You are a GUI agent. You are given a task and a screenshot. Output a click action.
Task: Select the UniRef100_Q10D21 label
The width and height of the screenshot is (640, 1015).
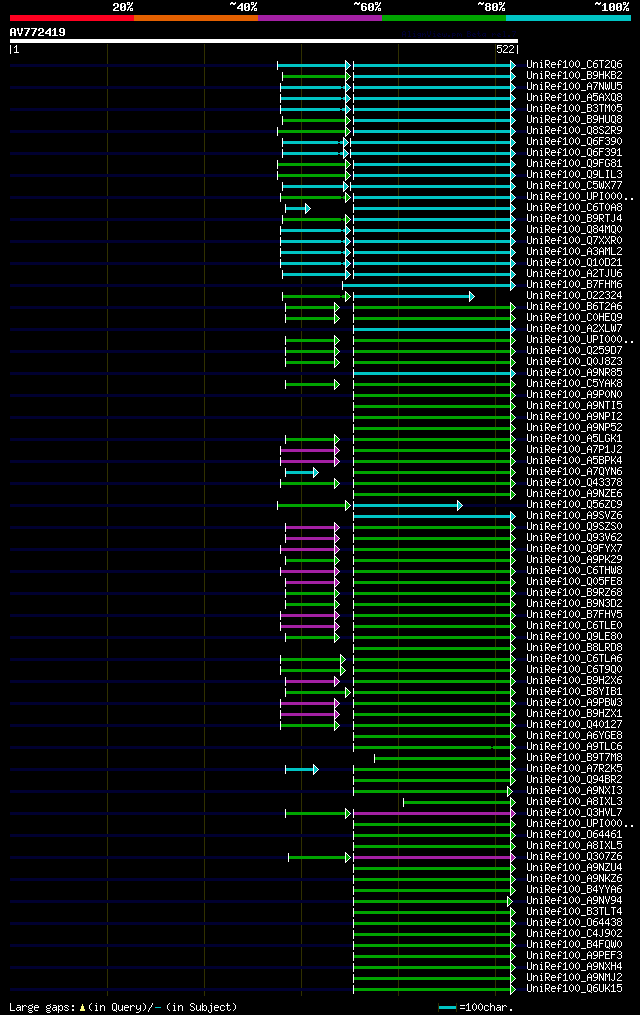click(574, 263)
